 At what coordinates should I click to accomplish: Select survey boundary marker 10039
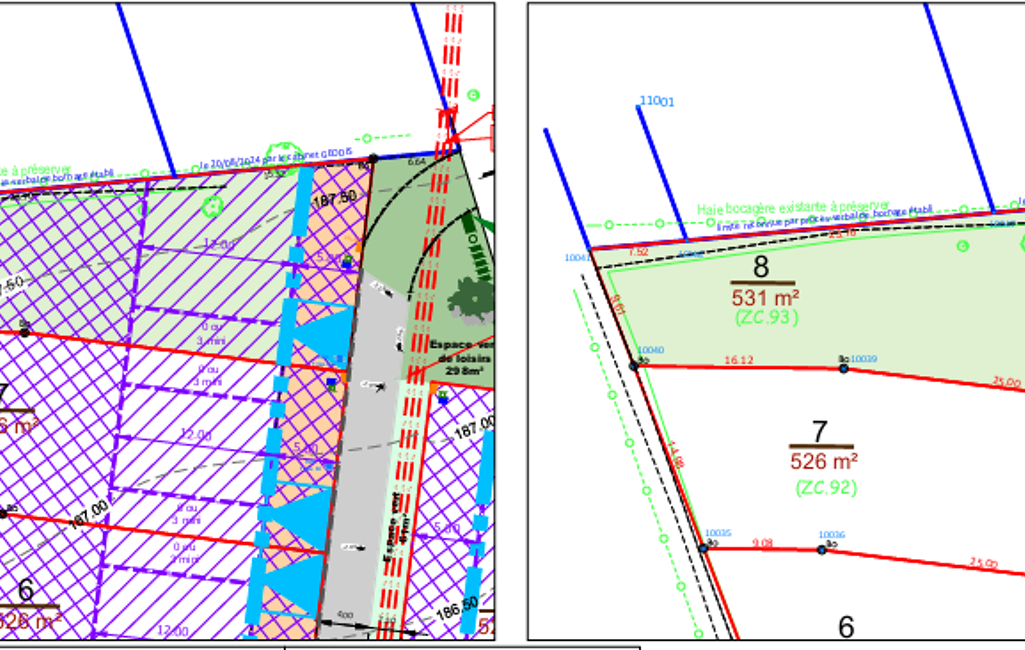tap(844, 368)
